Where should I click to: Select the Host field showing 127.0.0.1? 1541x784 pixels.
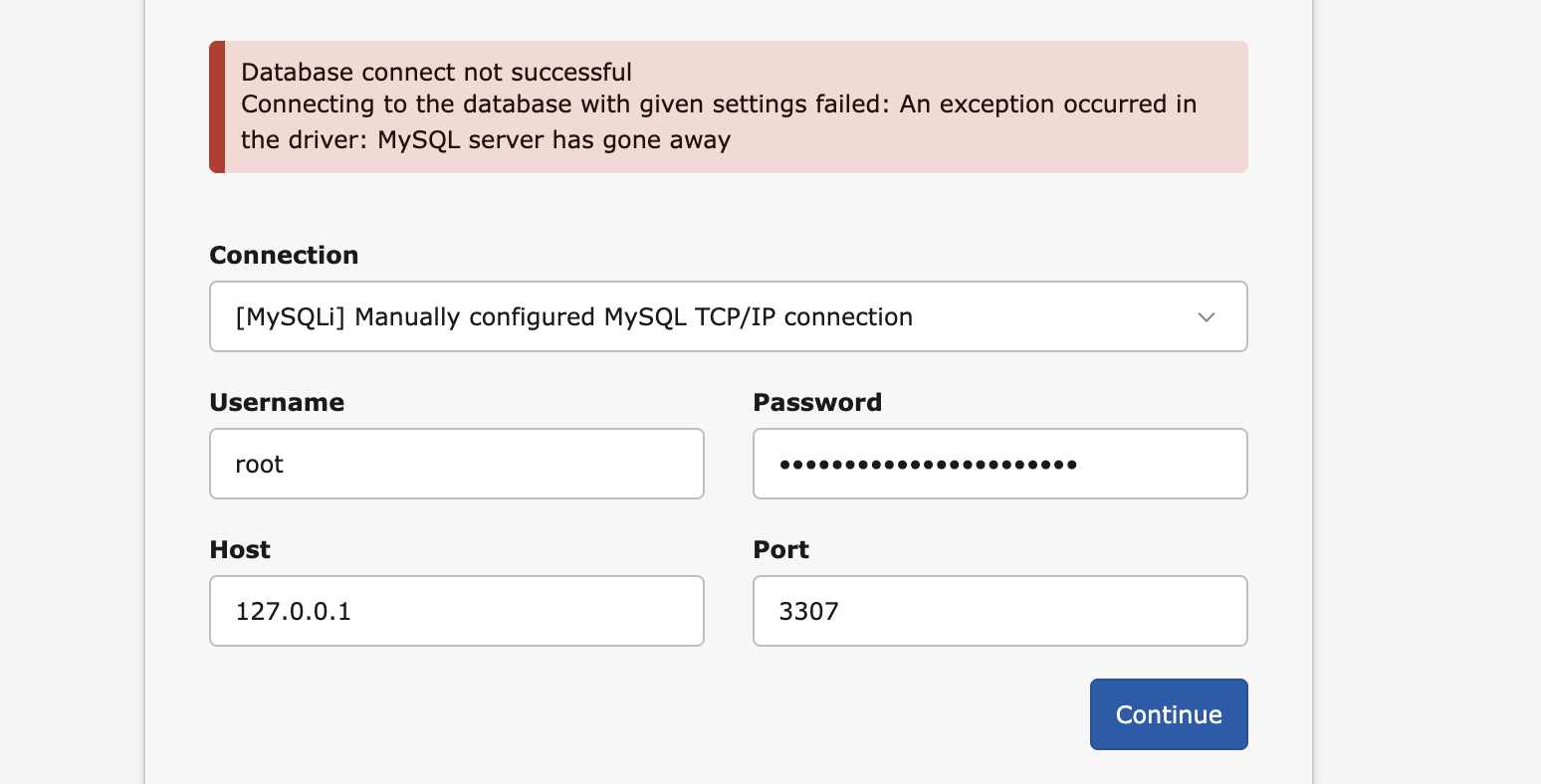tap(456, 611)
